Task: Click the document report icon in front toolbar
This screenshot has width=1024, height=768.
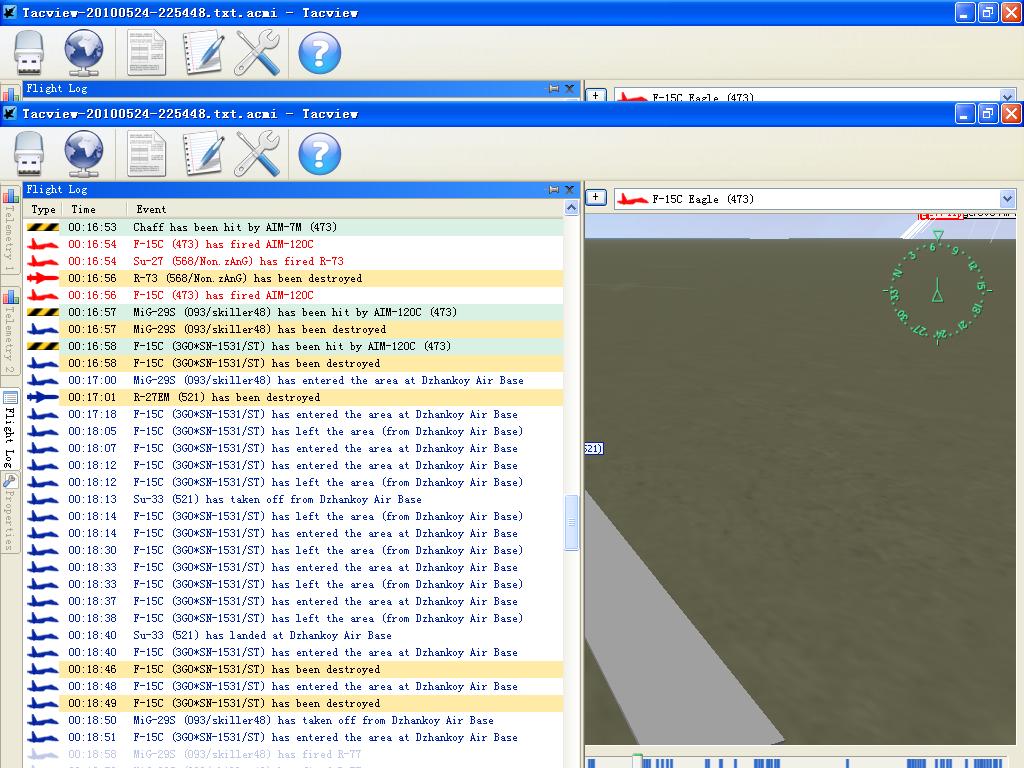Action: coord(146,154)
